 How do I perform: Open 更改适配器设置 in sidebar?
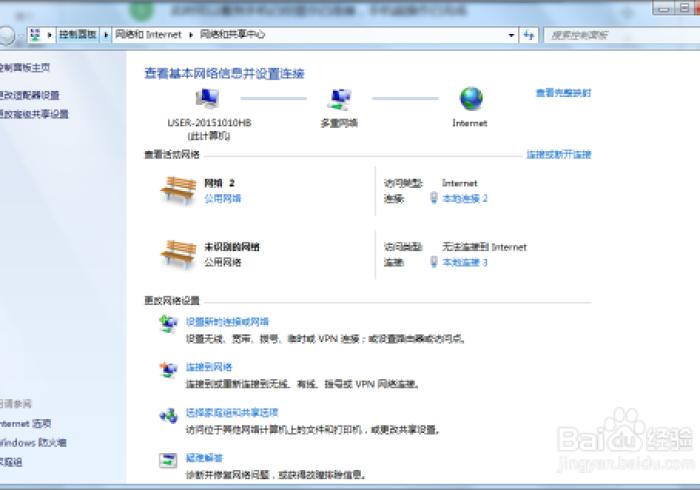29,95
